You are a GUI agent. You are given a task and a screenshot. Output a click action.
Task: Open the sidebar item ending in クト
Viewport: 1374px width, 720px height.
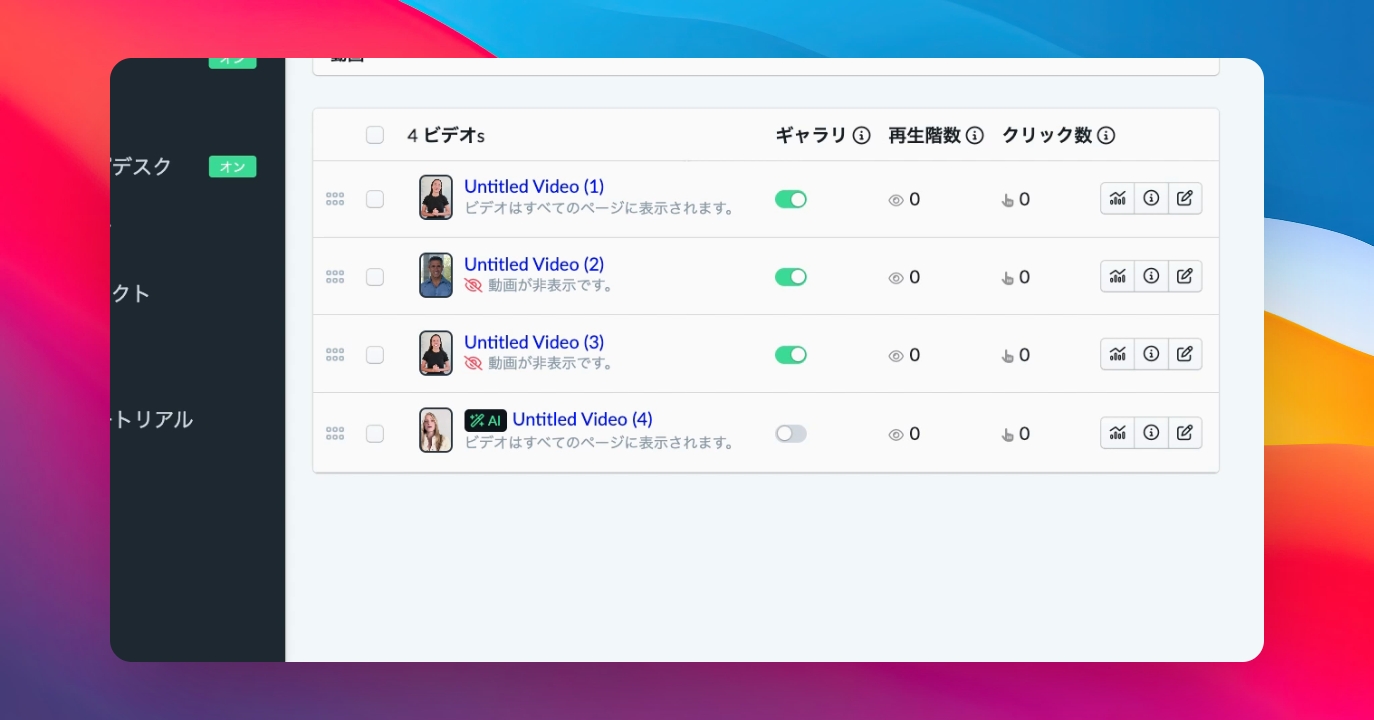click(130, 293)
